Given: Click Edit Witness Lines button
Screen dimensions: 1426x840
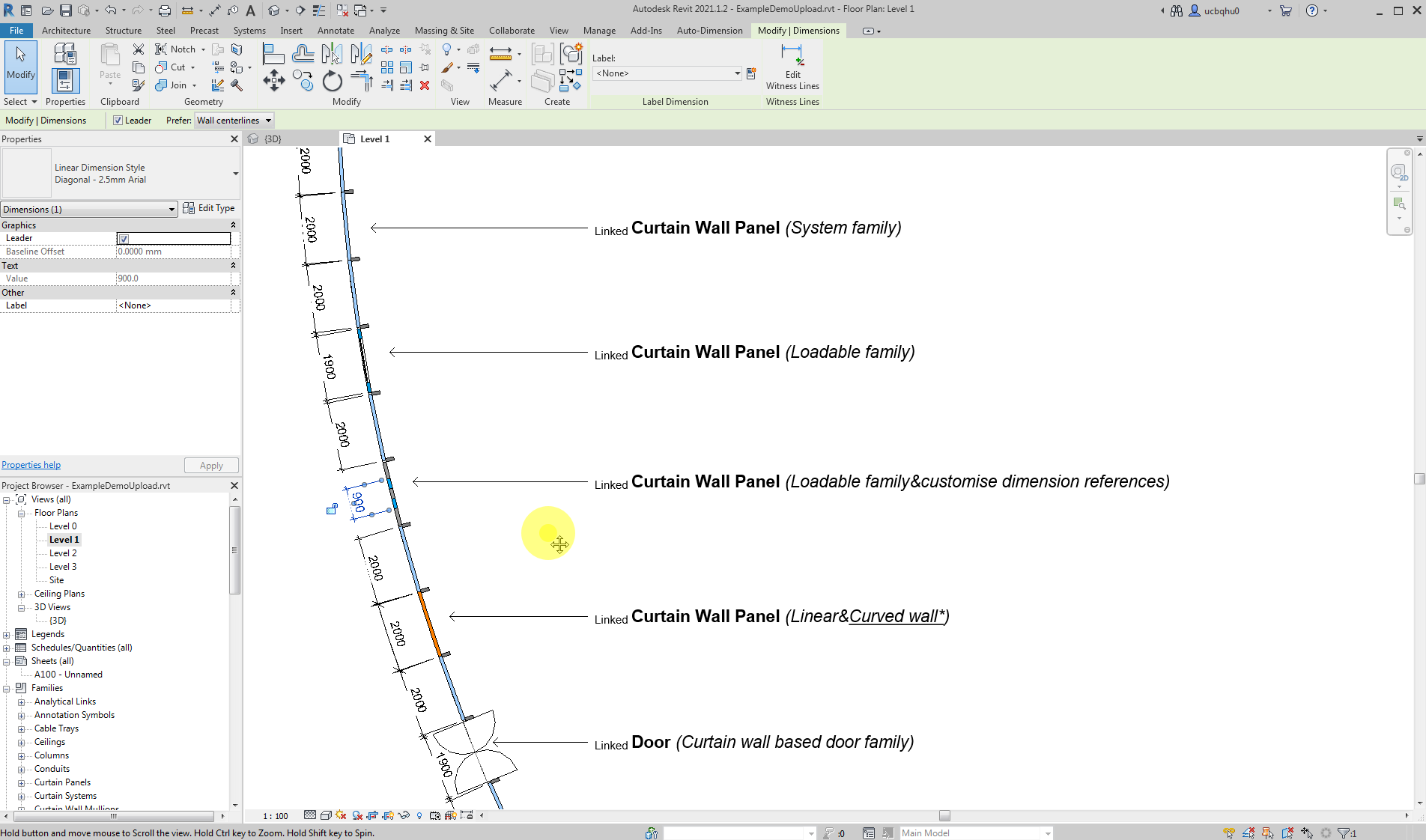Looking at the screenshot, I should pos(792,67).
